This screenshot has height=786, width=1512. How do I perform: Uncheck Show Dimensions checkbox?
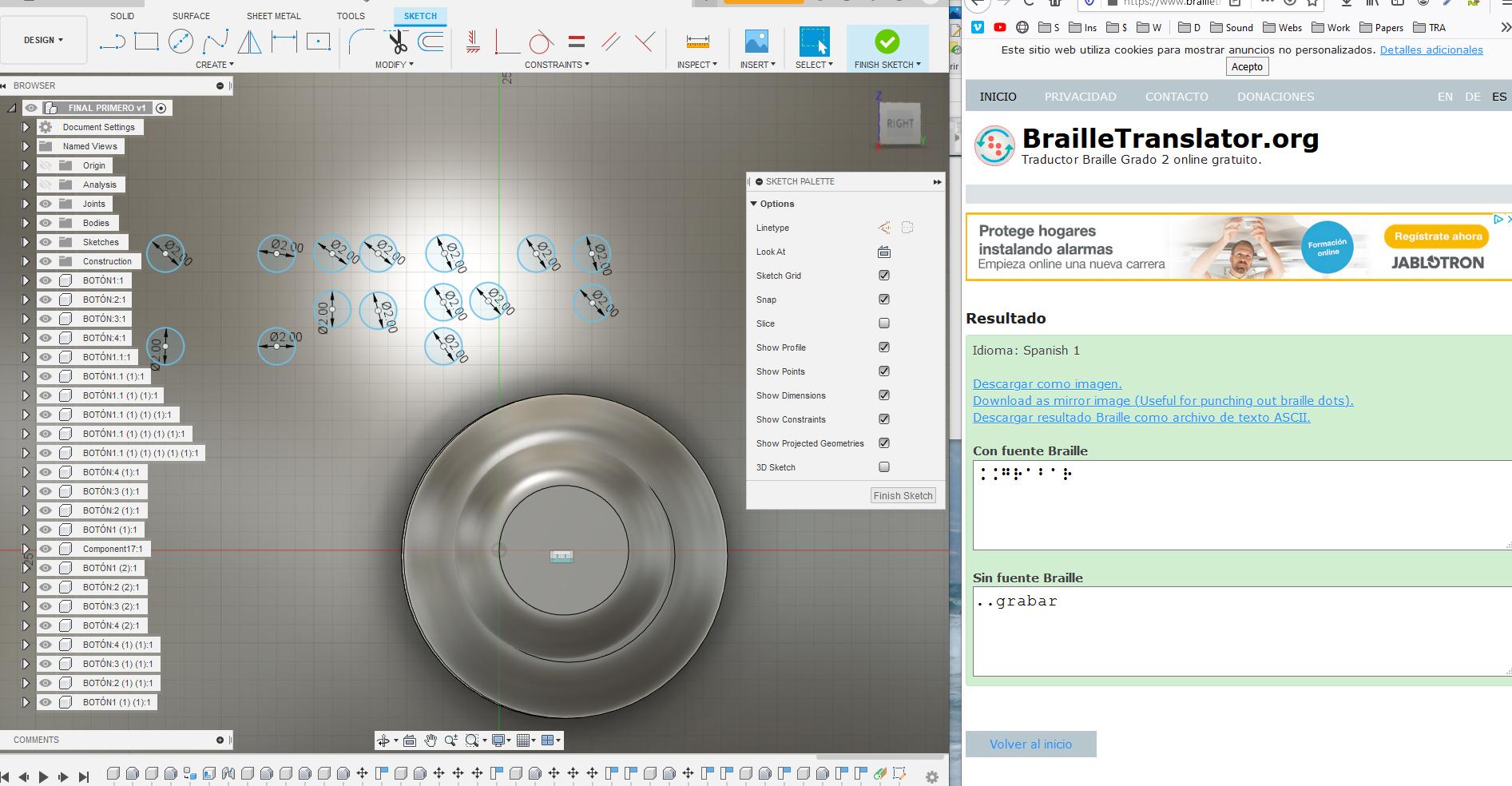click(884, 395)
